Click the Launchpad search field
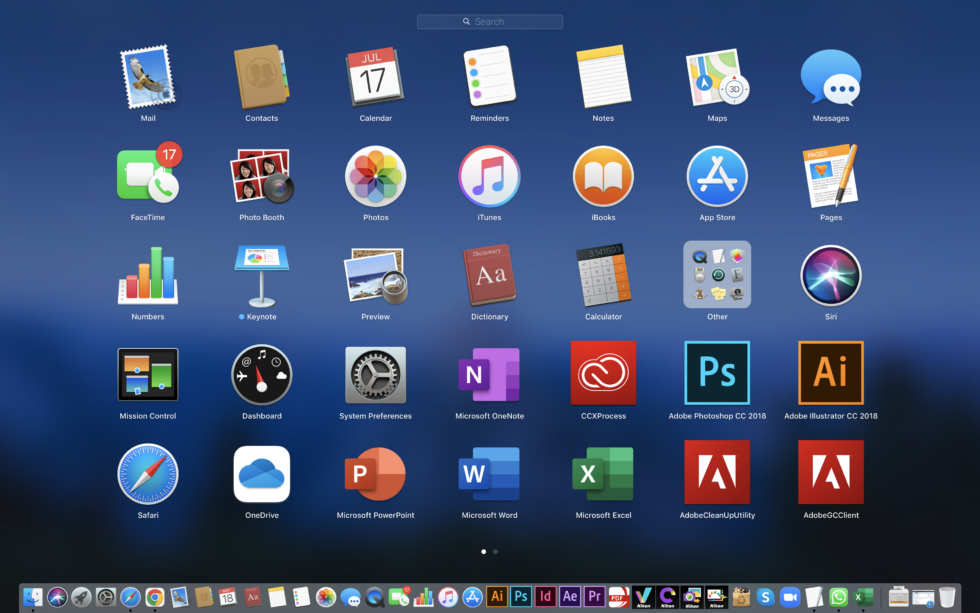This screenshot has width=980, height=613. click(489, 21)
